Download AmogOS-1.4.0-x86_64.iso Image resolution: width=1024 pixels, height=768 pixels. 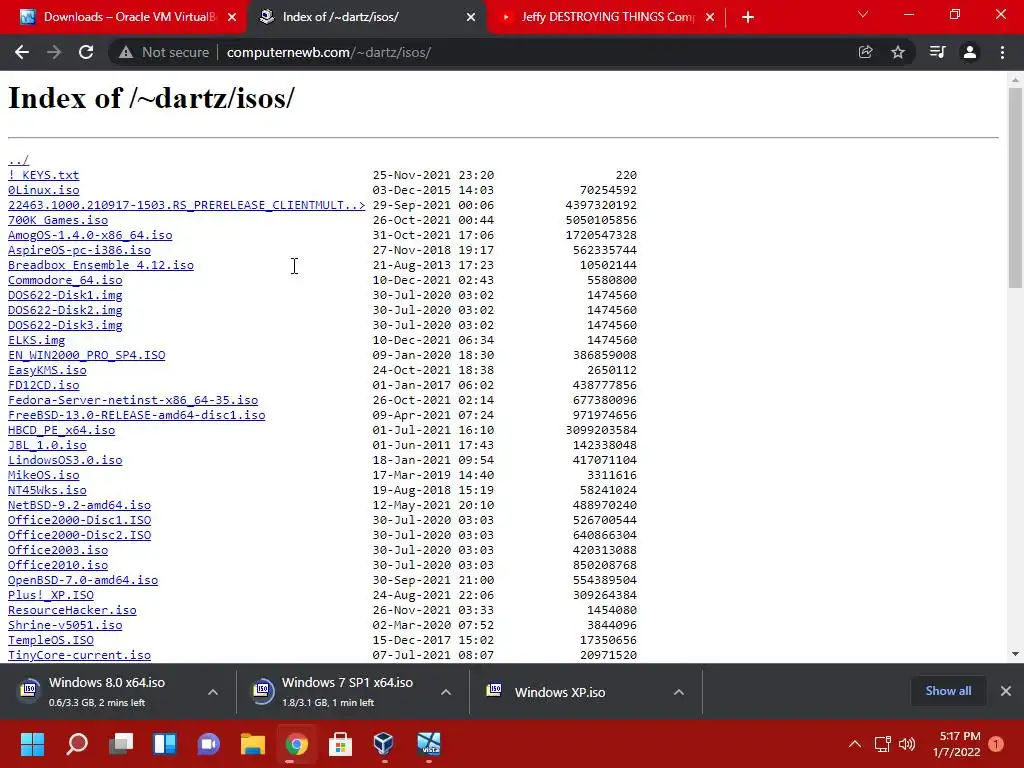point(90,235)
